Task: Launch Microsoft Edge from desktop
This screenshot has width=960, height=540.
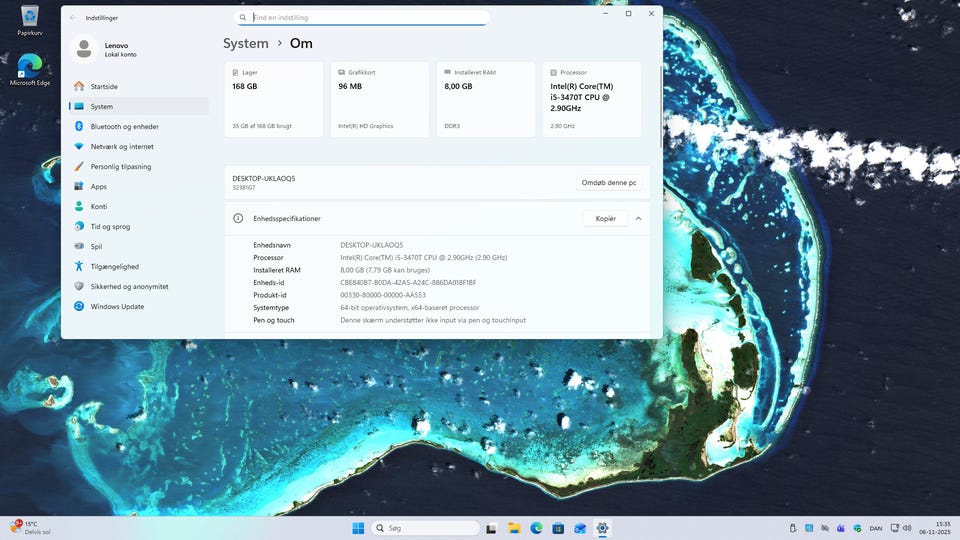Action: (30, 69)
